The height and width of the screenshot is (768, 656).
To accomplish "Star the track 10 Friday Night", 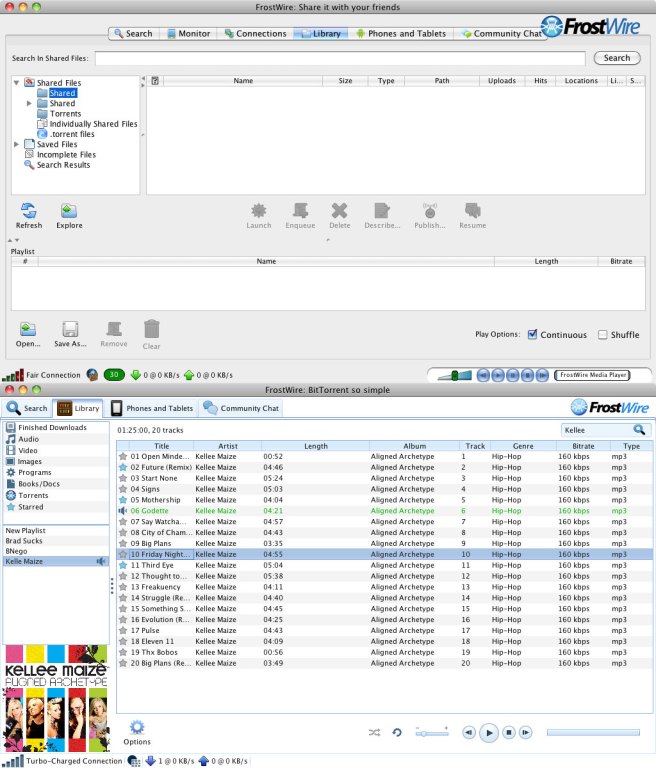I will click(x=123, y=553).
